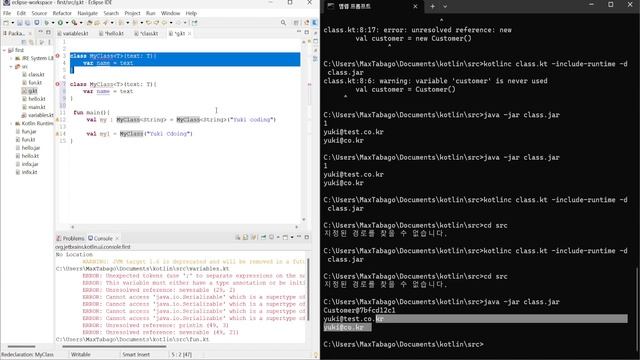Collapse the 'first' project node
This screenshot has width=640, height=360.
[x=4, y=50]
